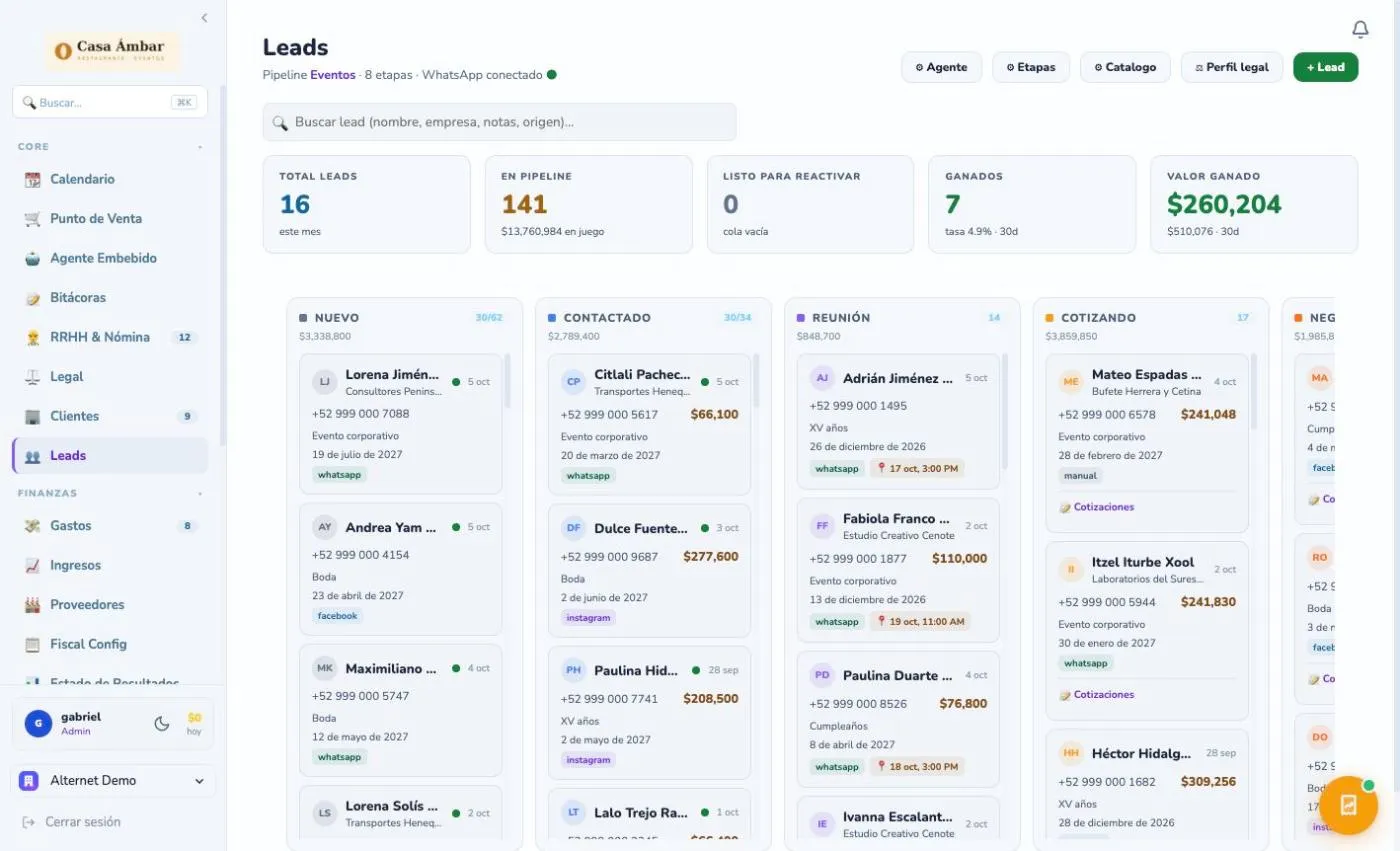Click the gabriel user avatar

click(x=38, y=724)
